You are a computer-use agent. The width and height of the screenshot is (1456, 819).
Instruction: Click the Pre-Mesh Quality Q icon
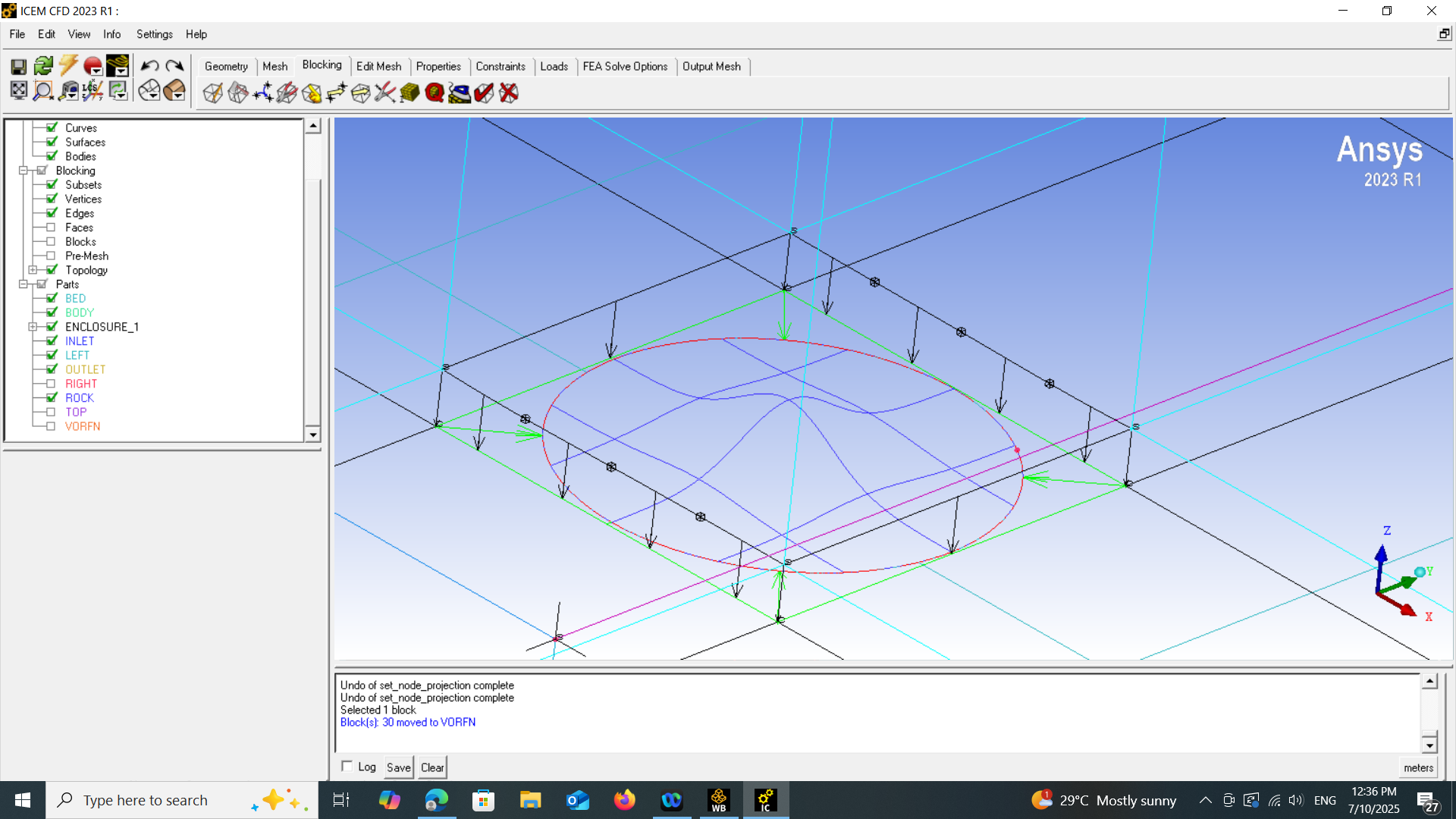point(435,93)
